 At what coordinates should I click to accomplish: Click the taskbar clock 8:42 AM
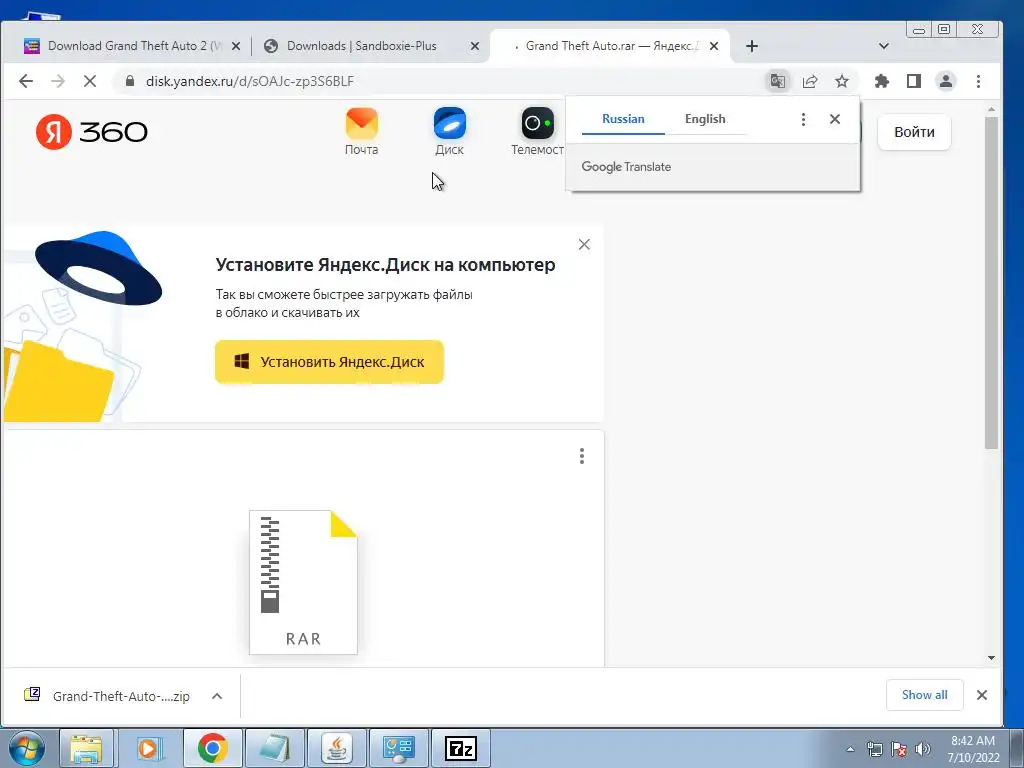(973, 749)
